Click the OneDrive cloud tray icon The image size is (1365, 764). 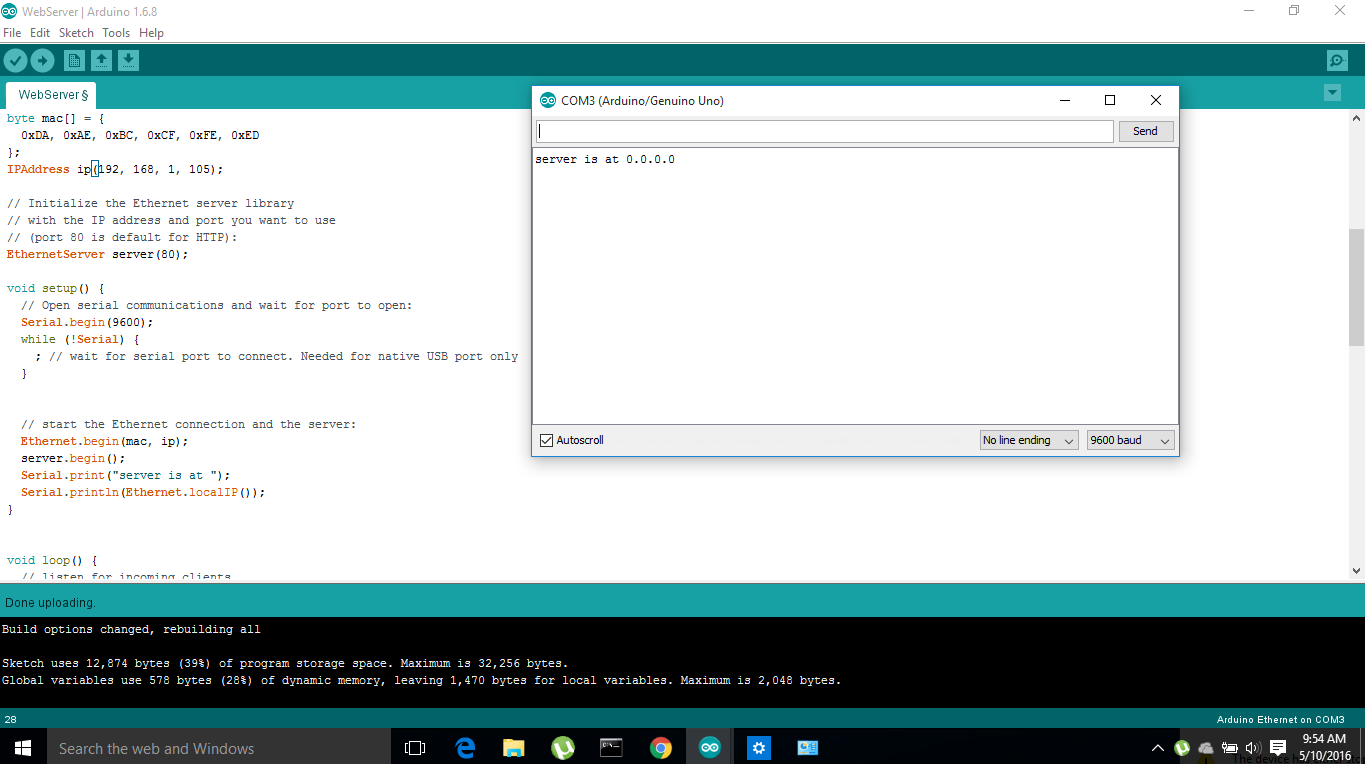pos(1206,747)
